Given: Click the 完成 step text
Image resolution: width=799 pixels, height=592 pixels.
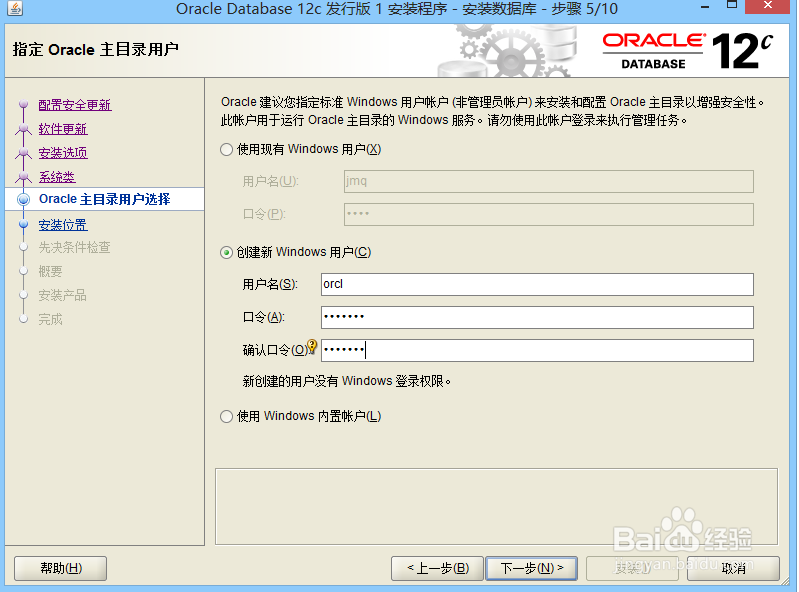Looking at the screenshot, I should coord(50,319).
